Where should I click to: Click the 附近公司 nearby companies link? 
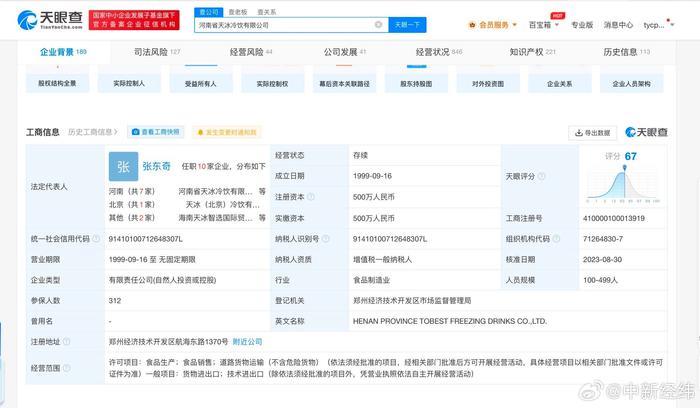coord(247,341)
